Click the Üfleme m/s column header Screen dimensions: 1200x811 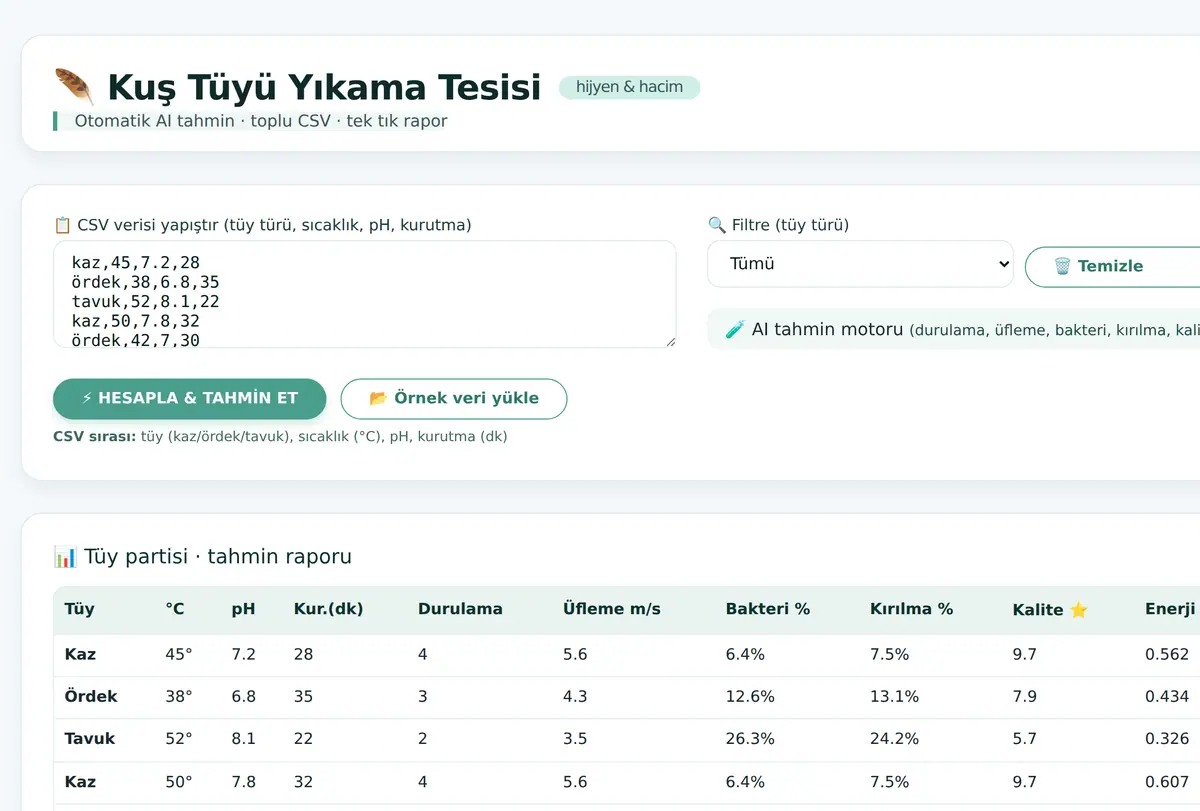[x=612, y=609]
